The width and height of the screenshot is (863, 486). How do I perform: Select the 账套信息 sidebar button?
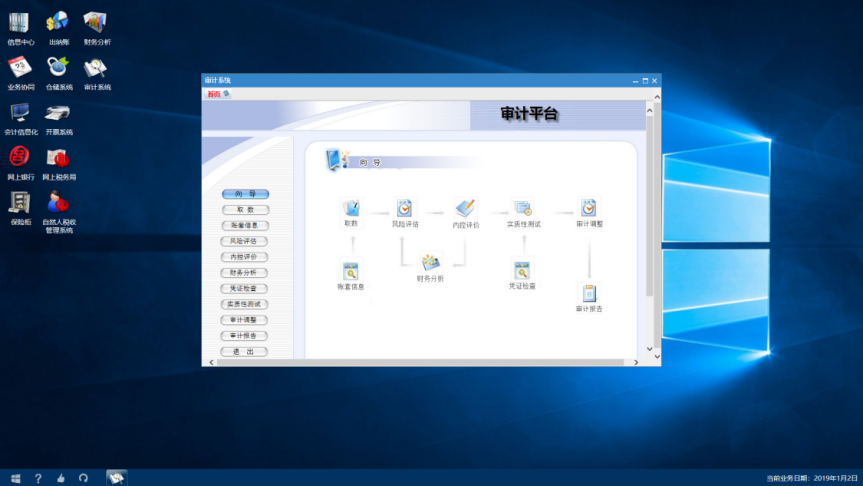244,225
